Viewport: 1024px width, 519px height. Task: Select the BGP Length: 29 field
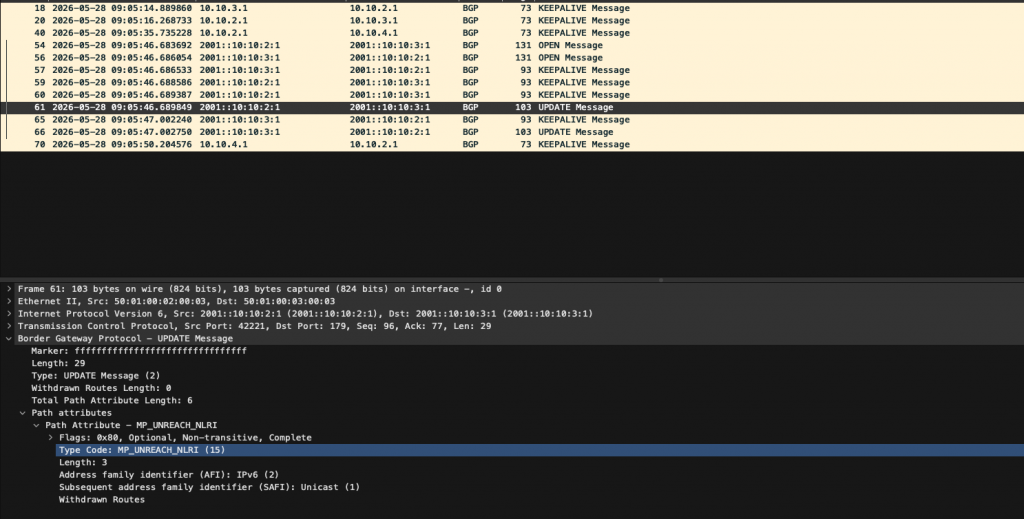point(58,363)
